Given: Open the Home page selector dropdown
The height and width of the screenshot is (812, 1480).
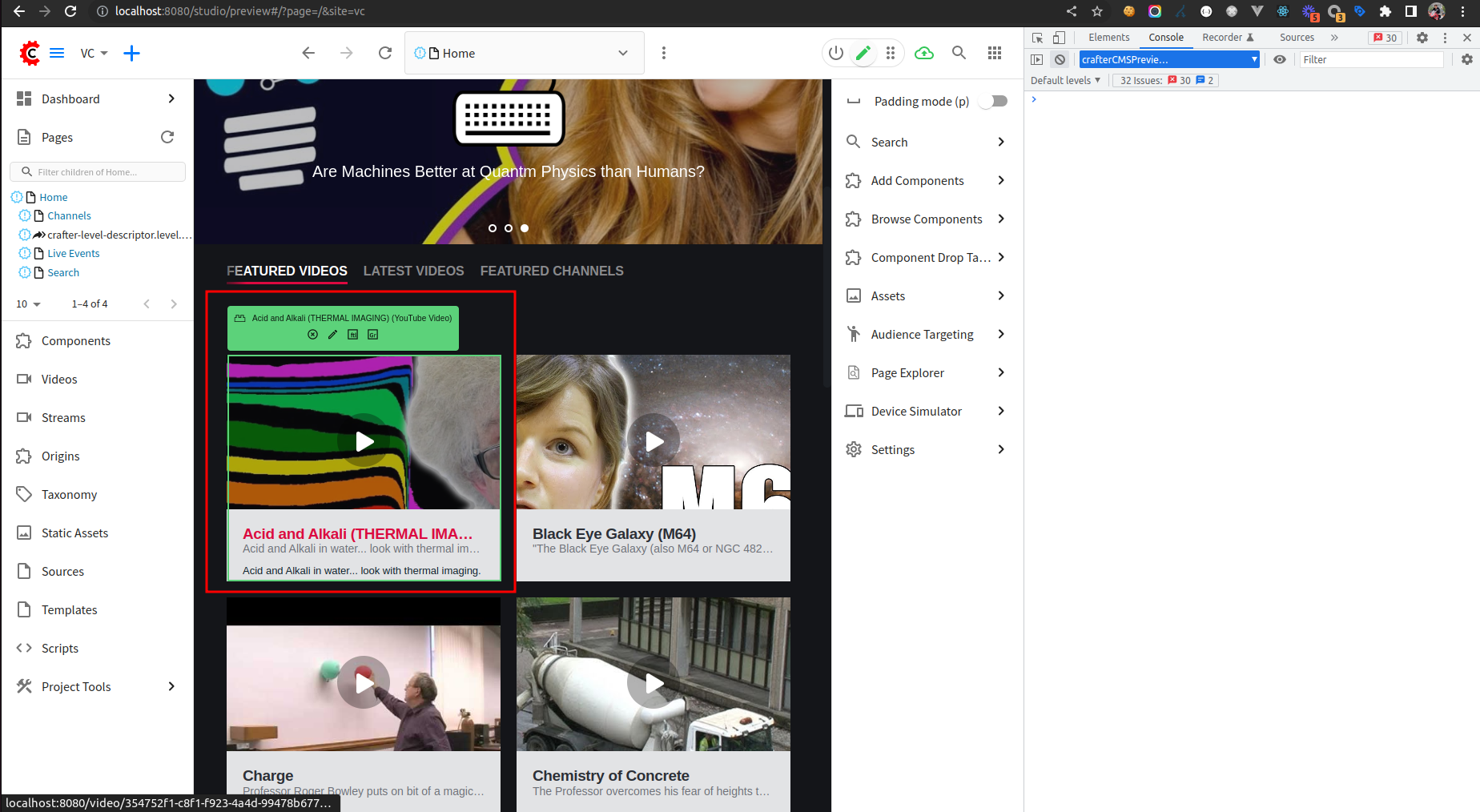Looking at the screenshot, I should (622, 53).
